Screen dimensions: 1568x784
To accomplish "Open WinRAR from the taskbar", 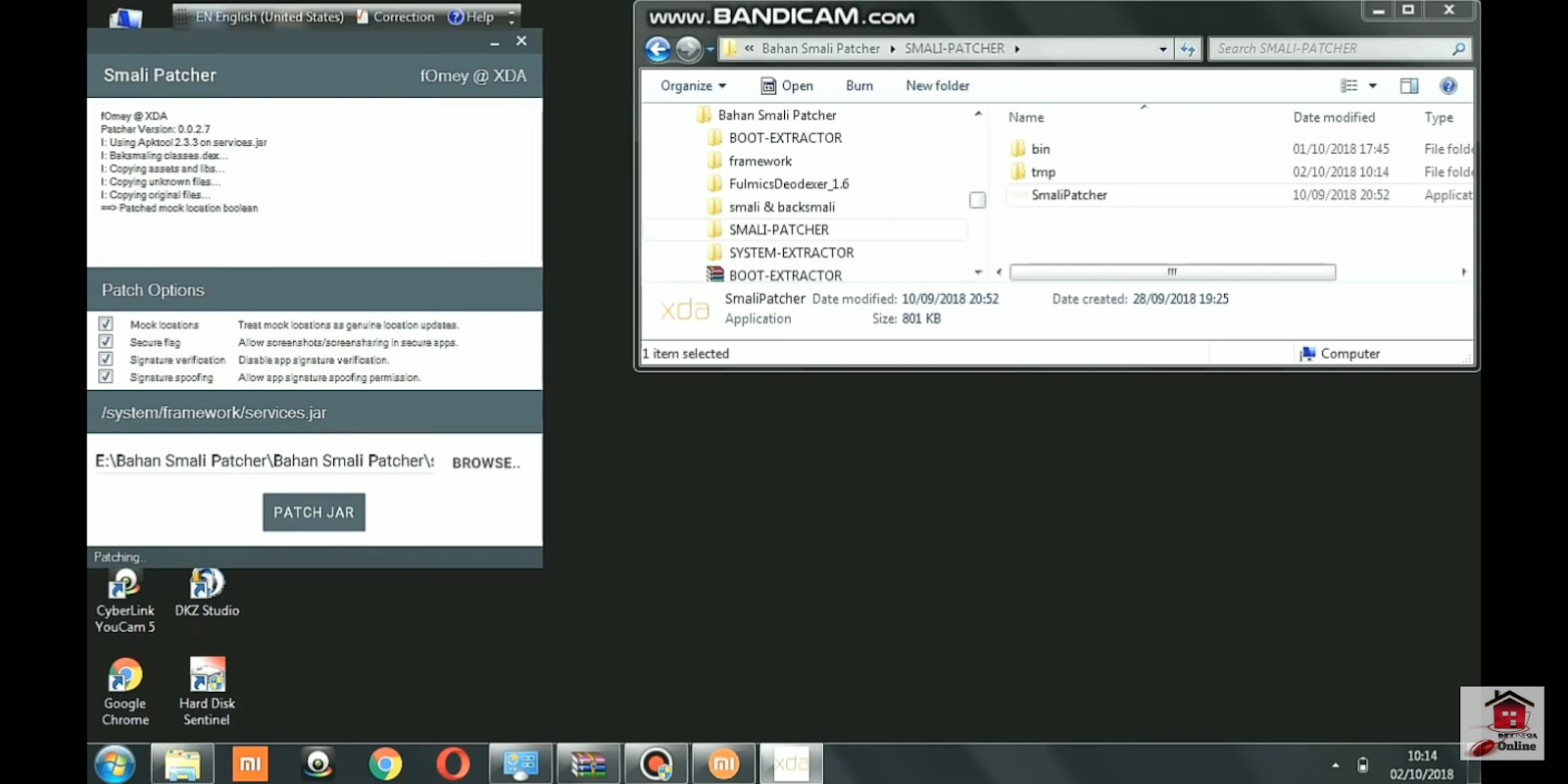I will pyautogui.click(x=588, y=764).
